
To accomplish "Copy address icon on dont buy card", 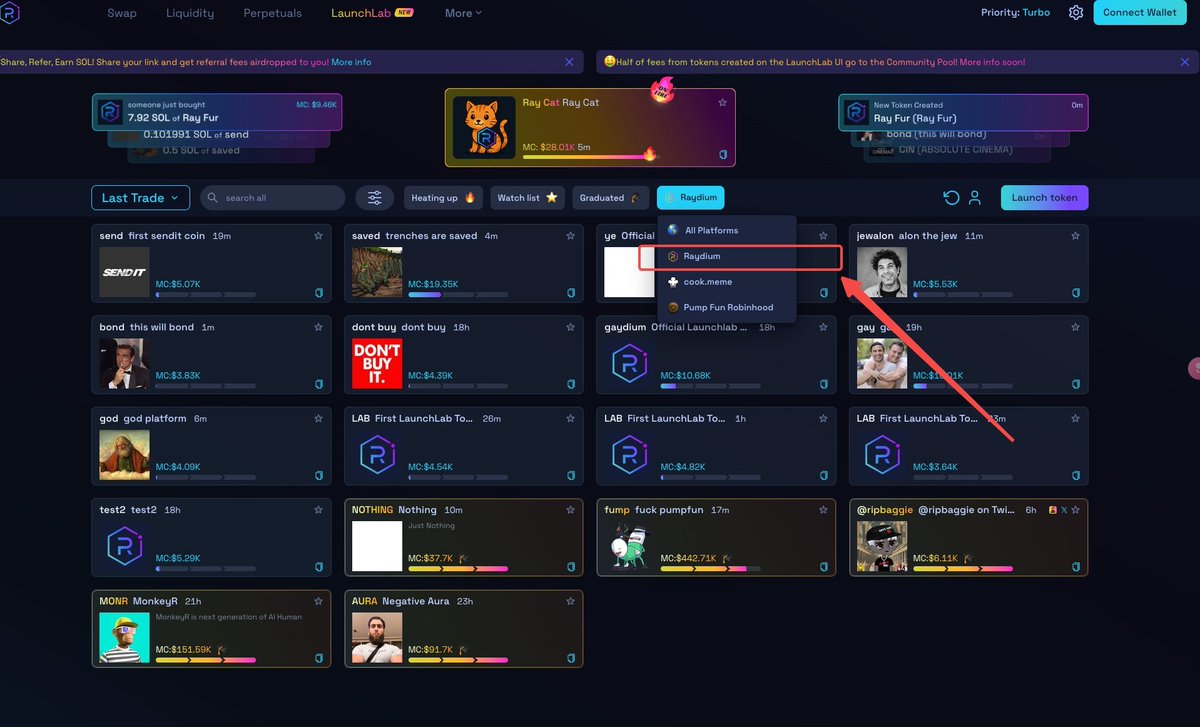I will [x=571, y=384].
